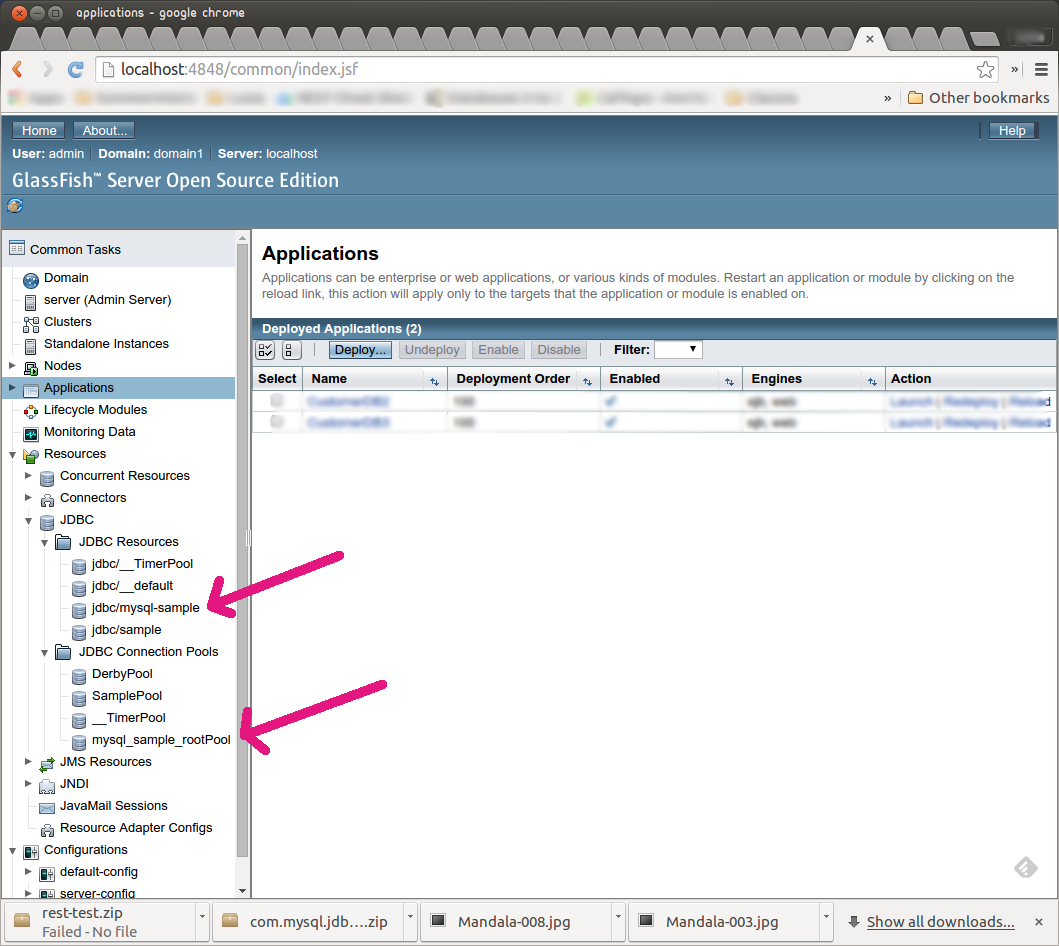Open the Filter dropdown
The width and height of the screenshot is (1059, 946).
pos(678,349)
